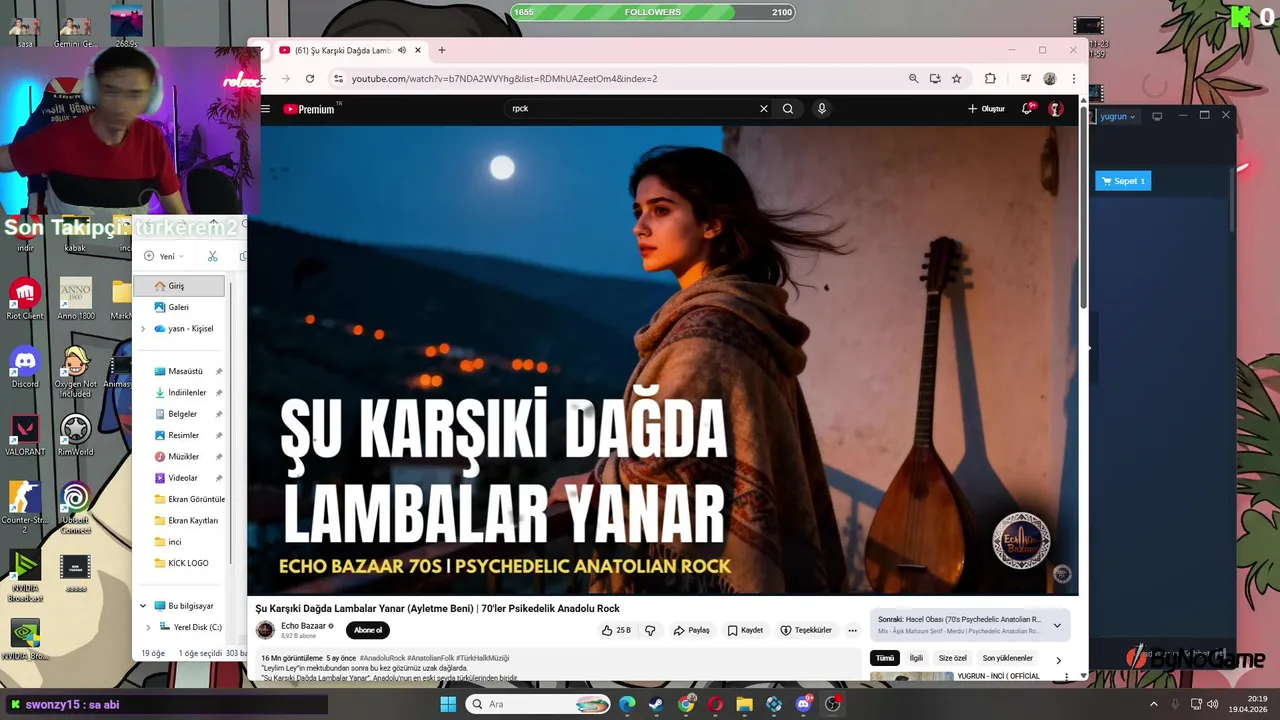The image size is (1280, 720).
Task: Toggle the media control icon in Chrome toolbar
Action: [1025, 78]
